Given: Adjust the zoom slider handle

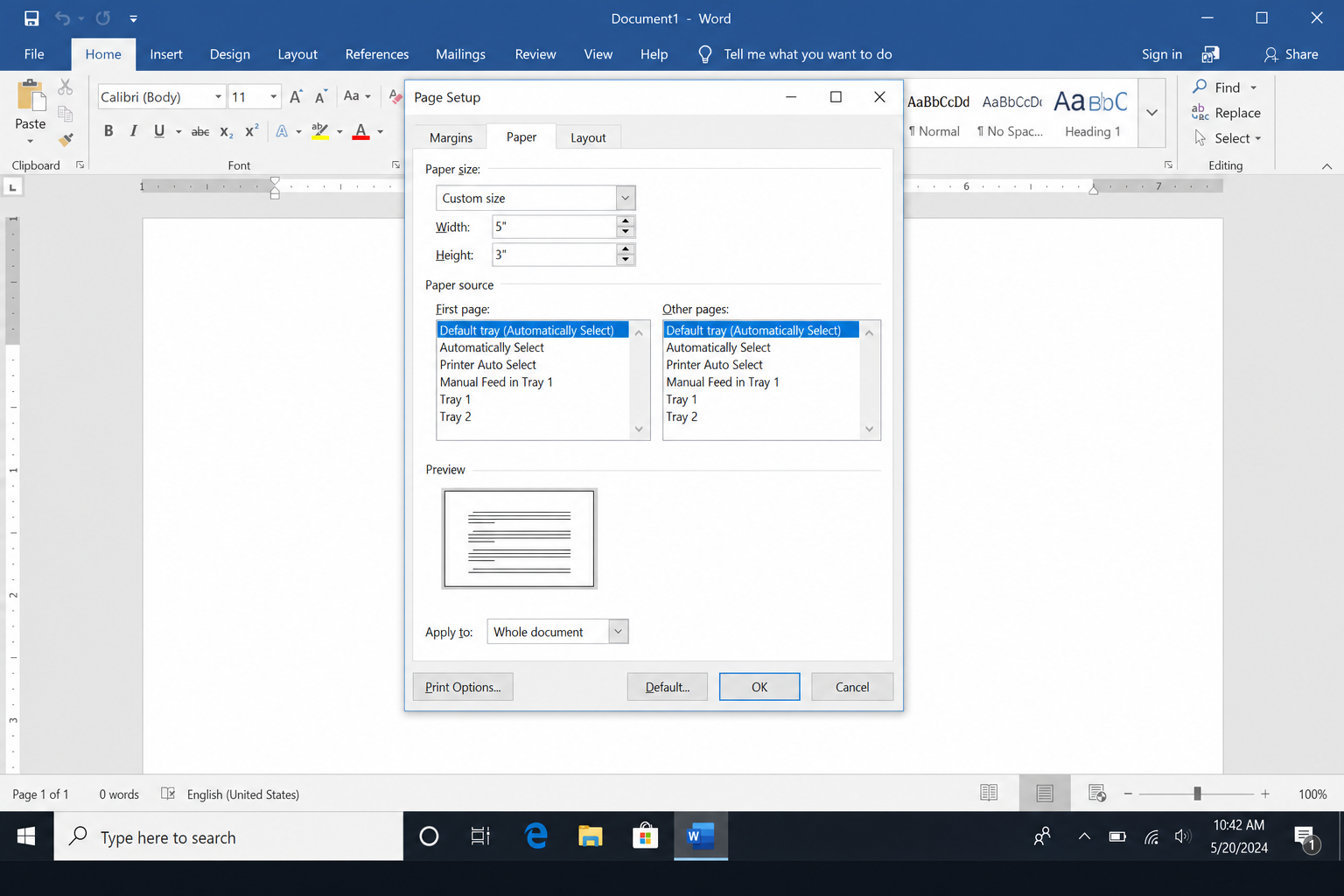Looking at the screenshot, I should click(1197, 794).
